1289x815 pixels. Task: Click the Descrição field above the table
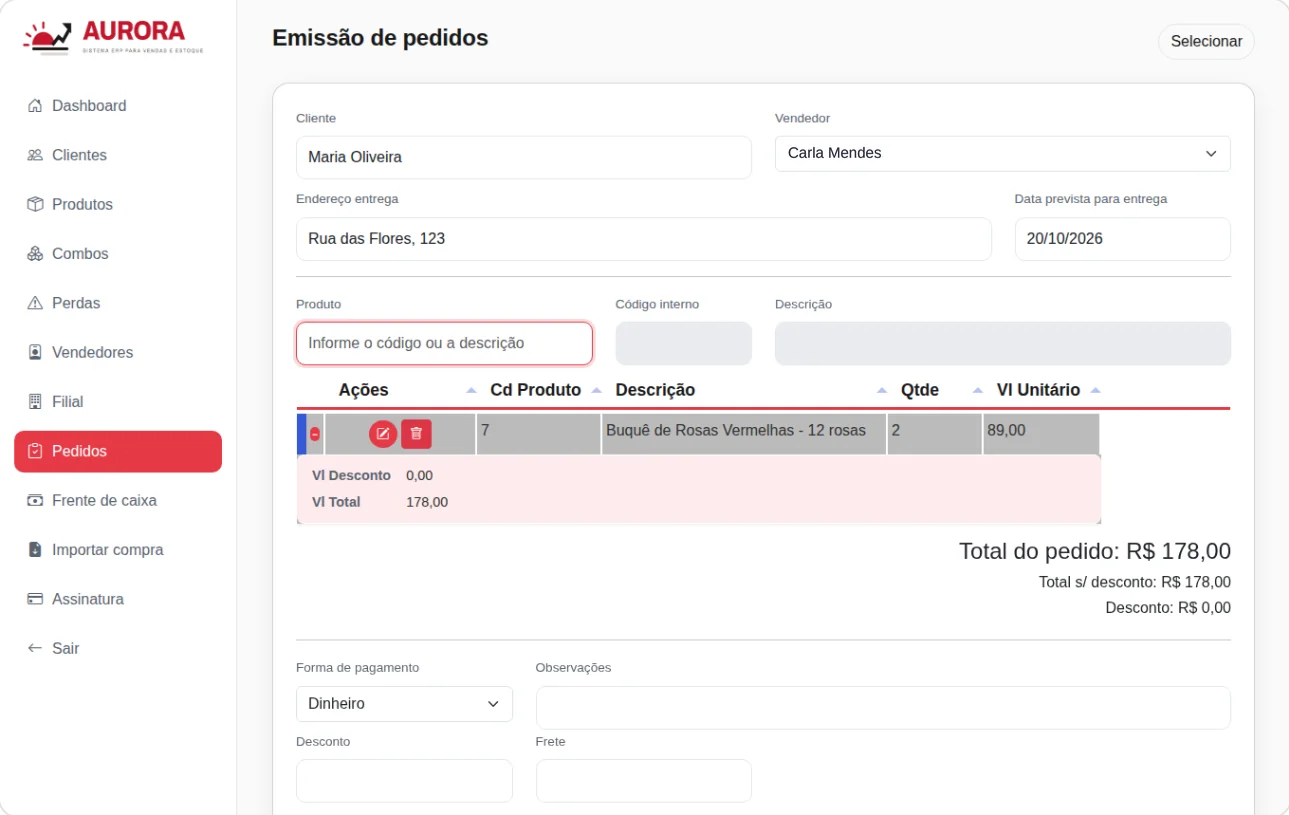coord(1002,343)
